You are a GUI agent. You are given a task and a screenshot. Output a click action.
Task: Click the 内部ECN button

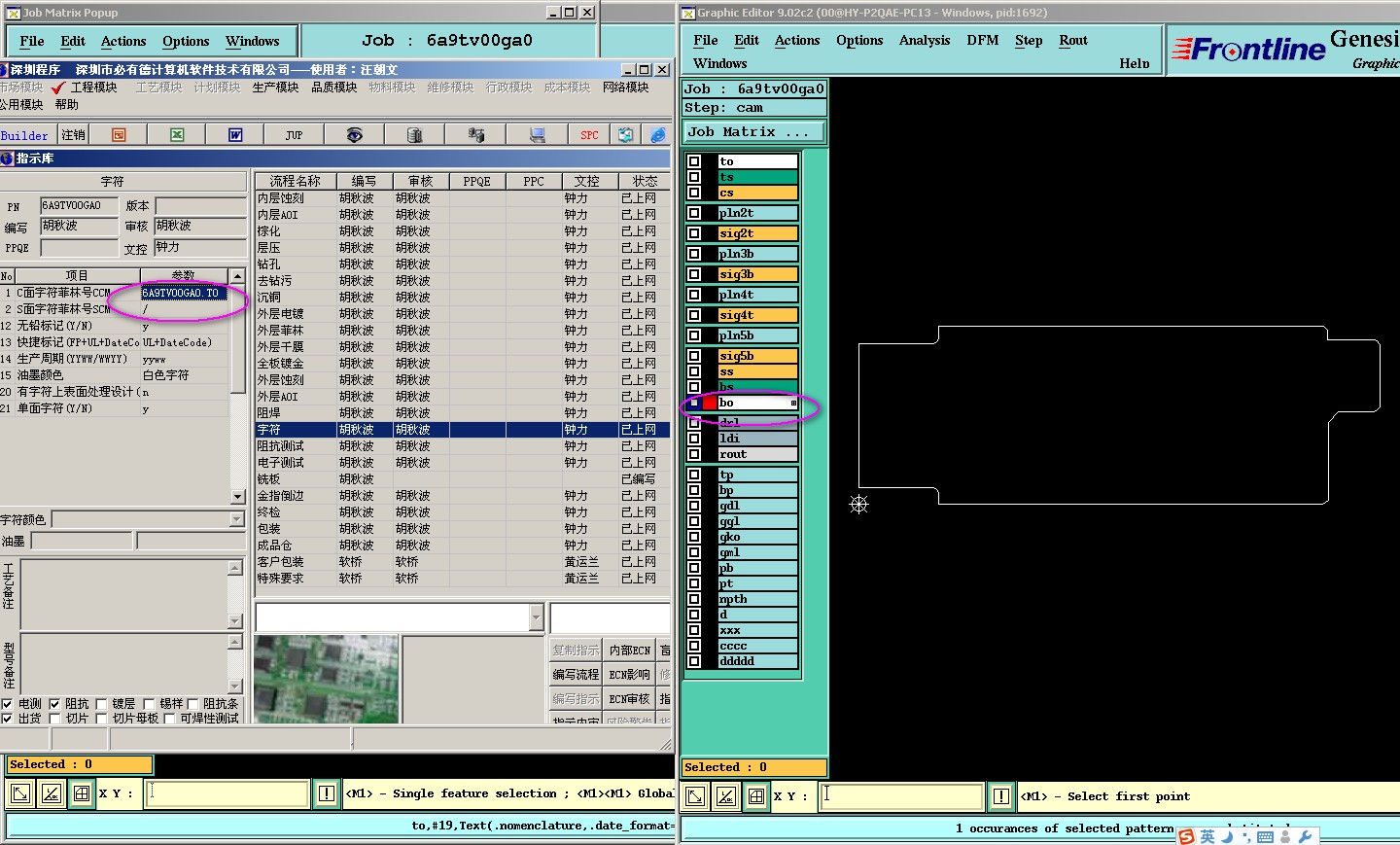629,651
